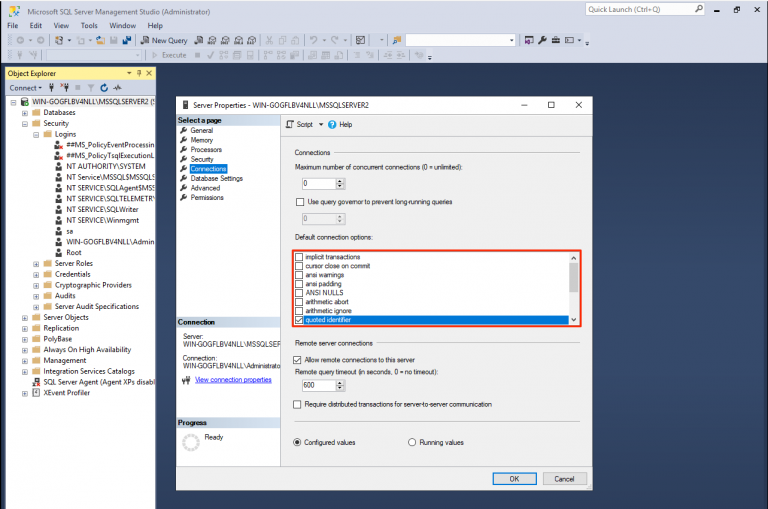Click the Refresh icon in Object Explorer
This screenshot has width=768, height=509.
(x=104, y=88)
